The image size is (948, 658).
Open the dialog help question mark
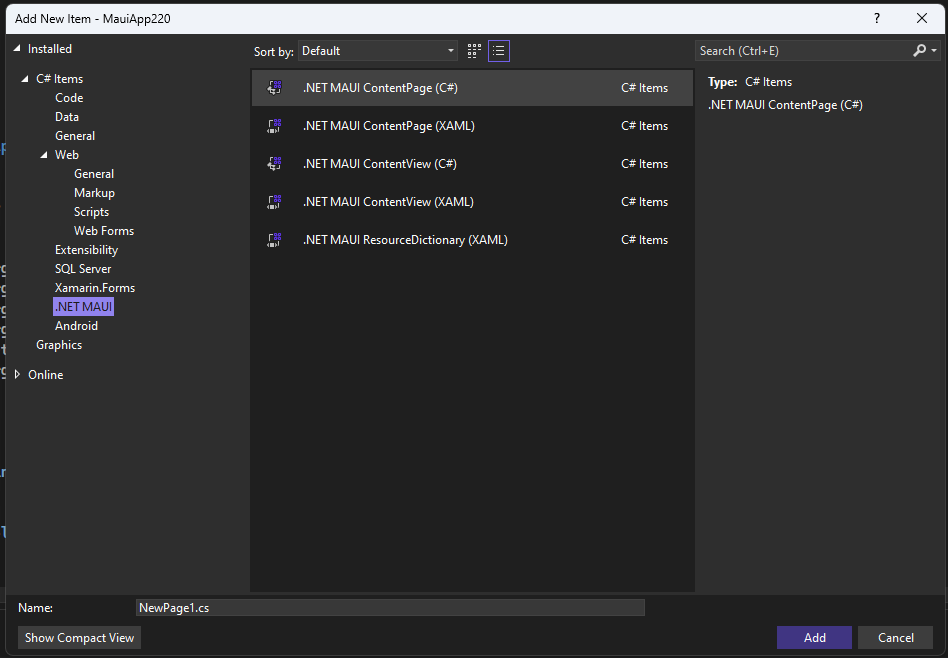(x=877, y=18)
